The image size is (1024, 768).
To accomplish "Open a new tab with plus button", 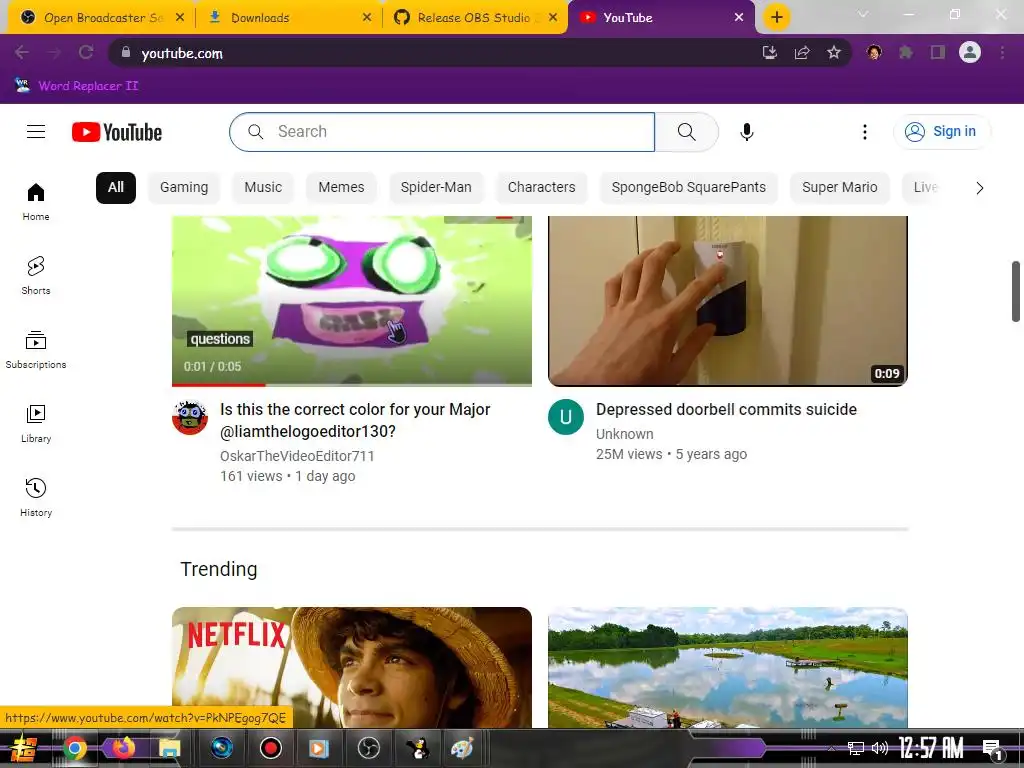I will 776,17.
